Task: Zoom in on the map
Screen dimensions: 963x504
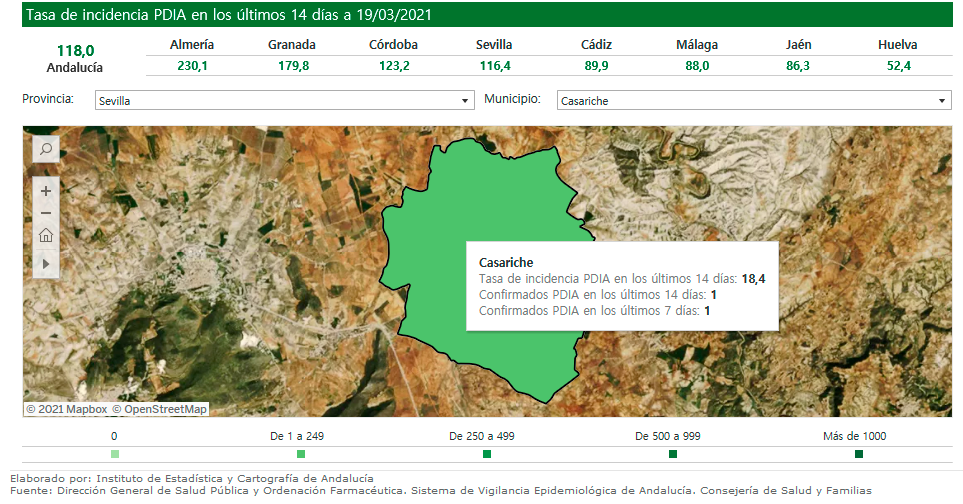Action: (x=46, y=190)
